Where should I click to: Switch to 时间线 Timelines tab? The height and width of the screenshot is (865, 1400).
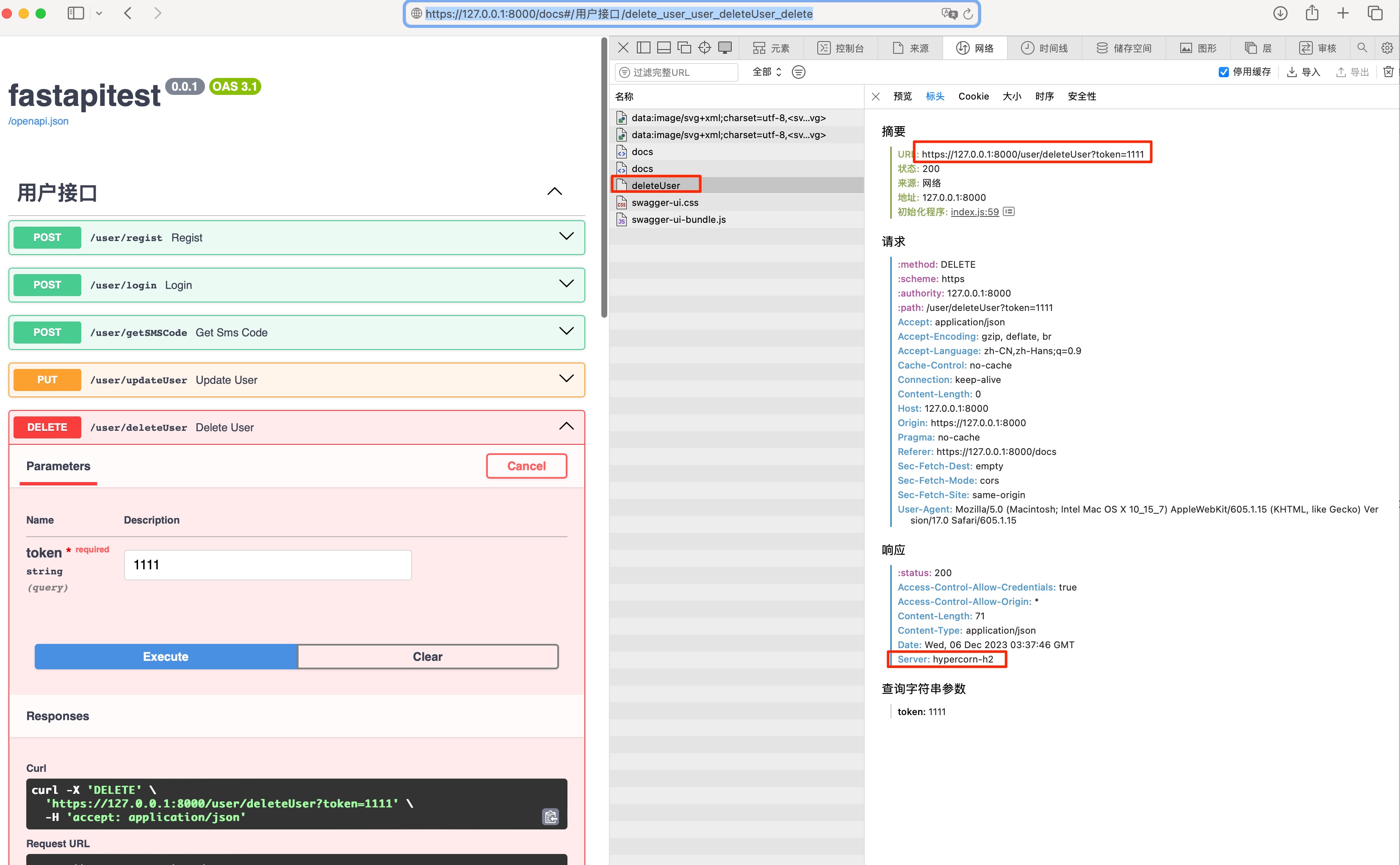[x=1044, y=48]
